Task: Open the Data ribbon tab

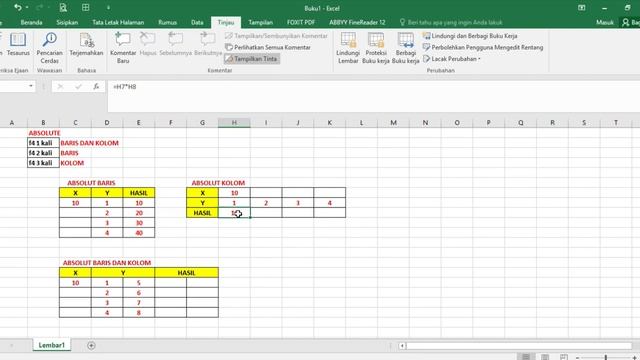Action: click(197, 22)
